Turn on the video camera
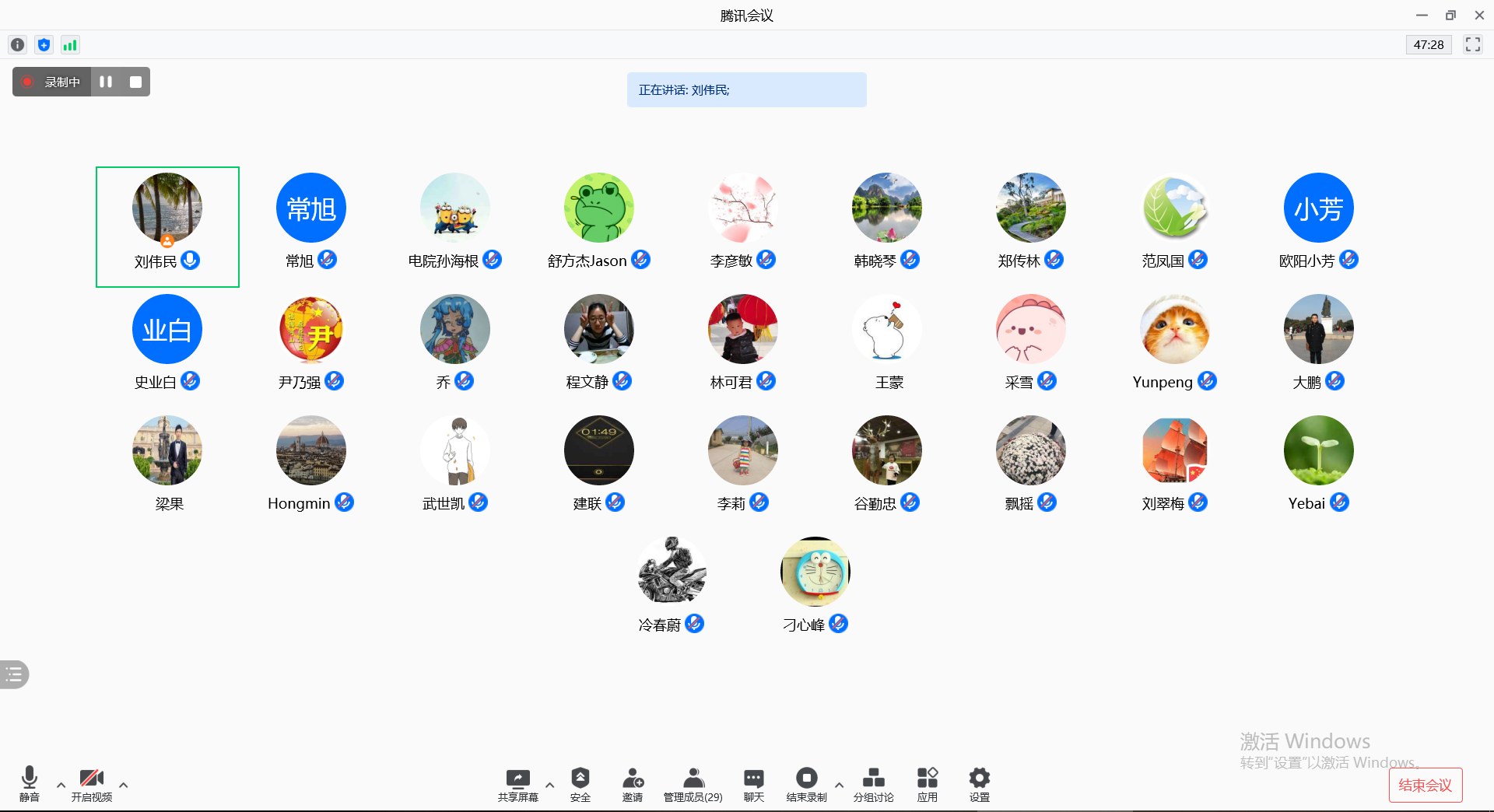Viewport: 1494px width, 812px height. click(x=92, y=784)
